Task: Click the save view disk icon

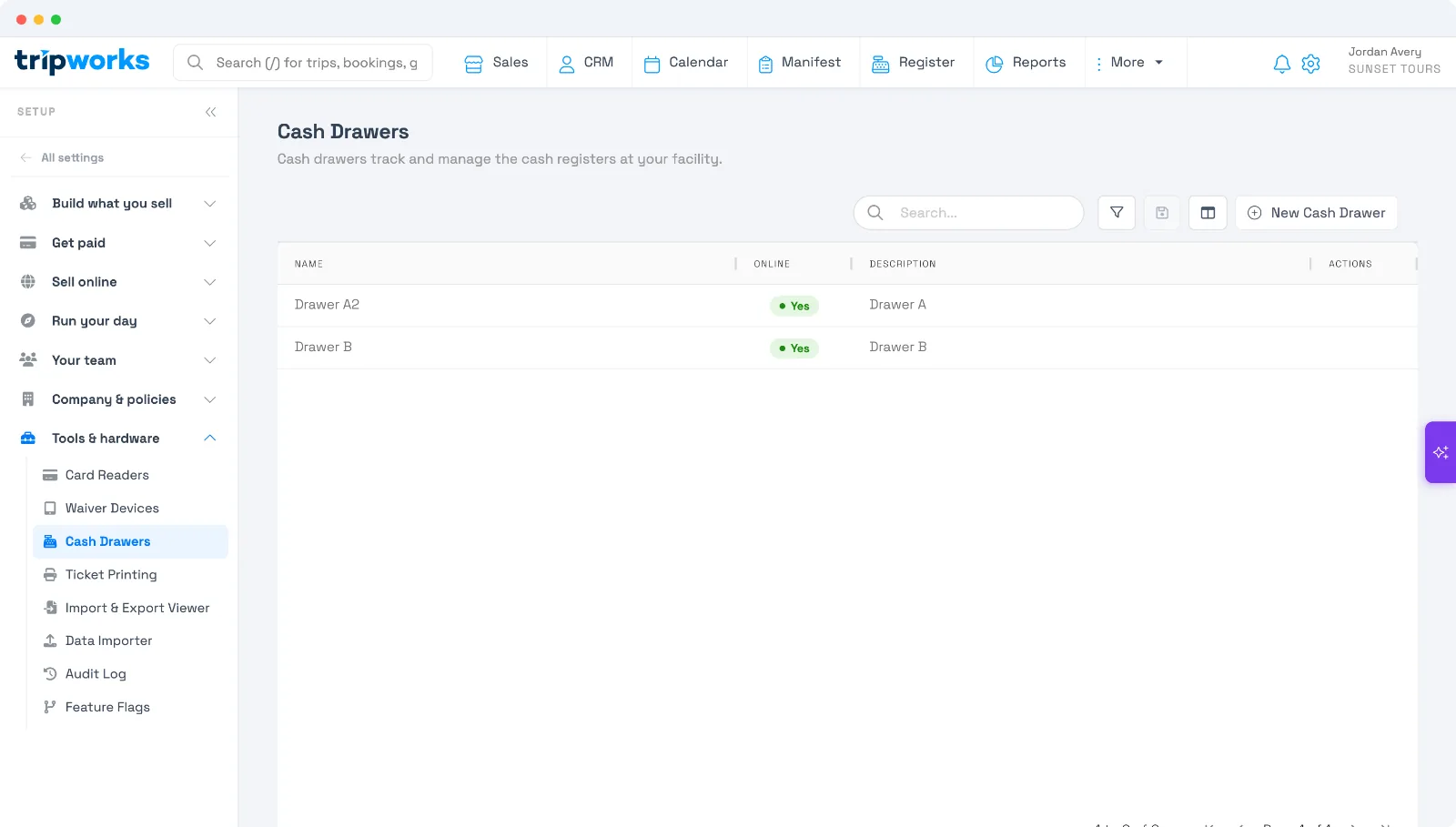Action: tap(1162, 213)
